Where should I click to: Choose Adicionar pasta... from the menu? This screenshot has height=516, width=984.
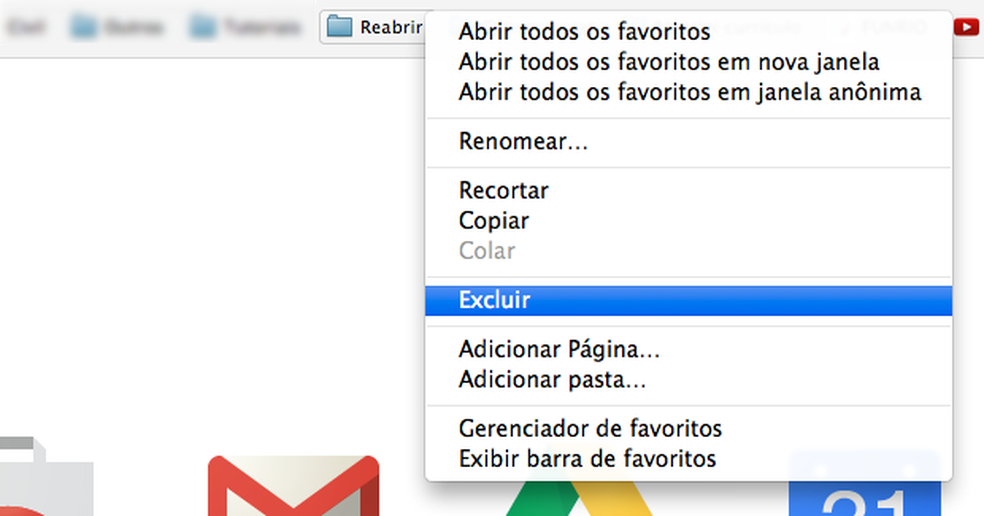(x=552, y=380)
